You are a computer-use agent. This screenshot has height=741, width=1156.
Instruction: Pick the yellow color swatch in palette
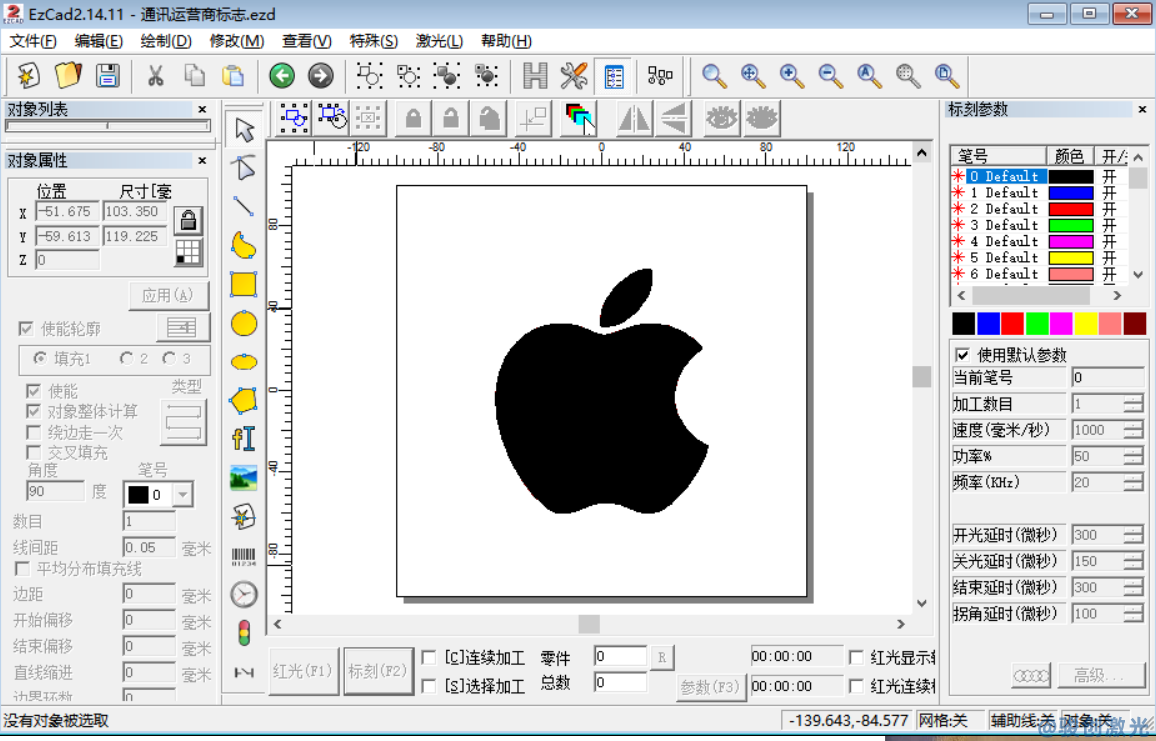pyautogui.click(x=1086, y=324)
